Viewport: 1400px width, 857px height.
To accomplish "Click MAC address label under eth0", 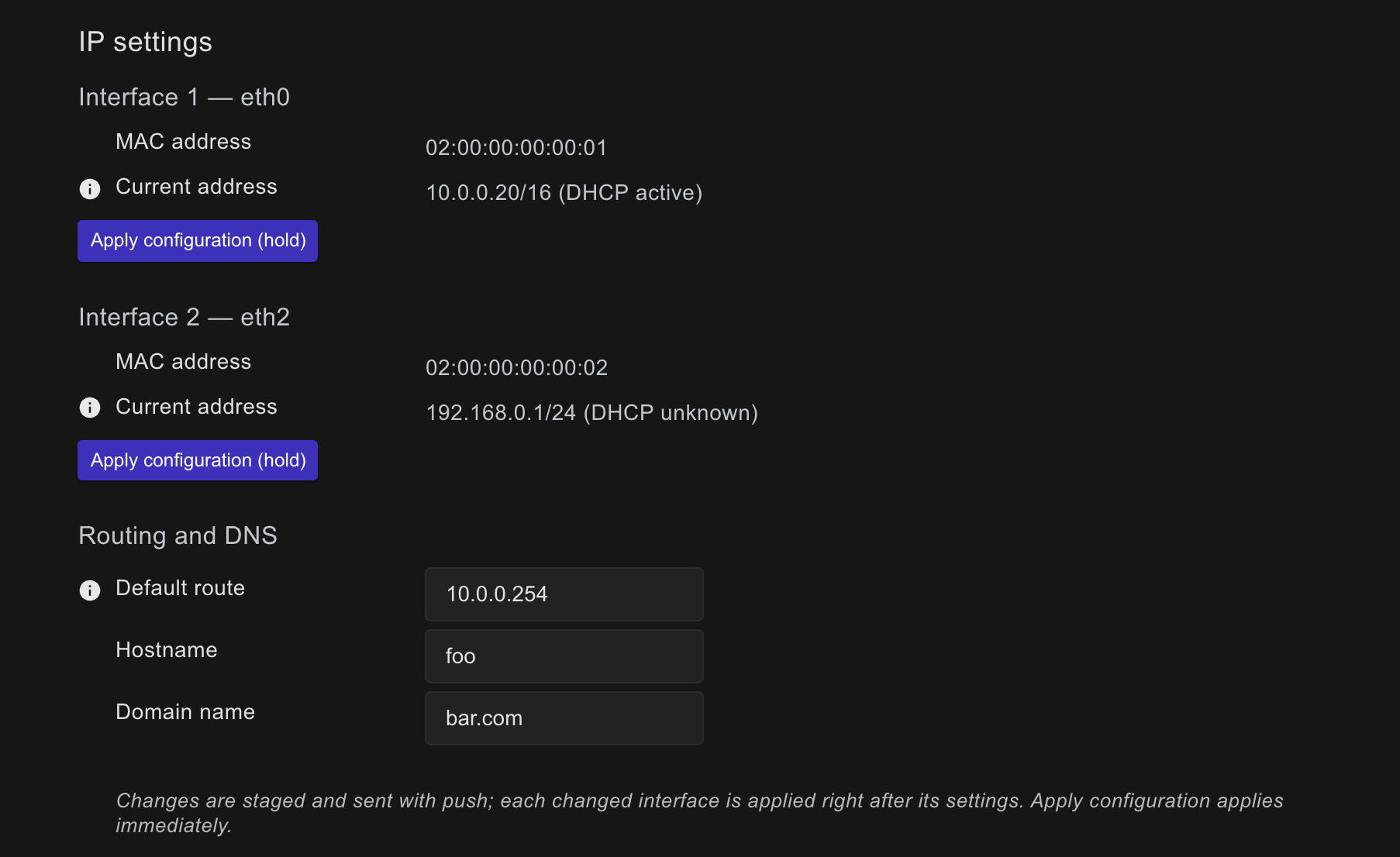I will pos(184,142).
